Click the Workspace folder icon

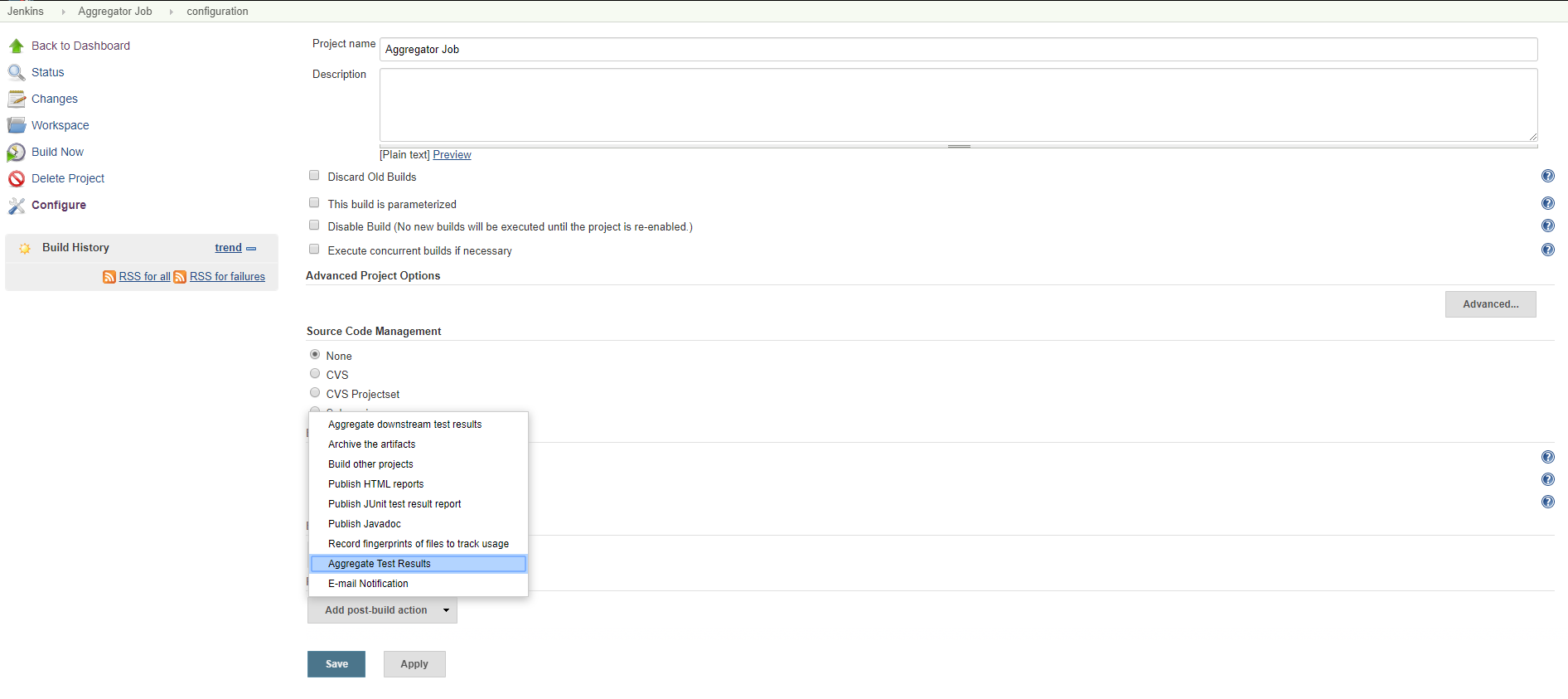tap(17, 125)
